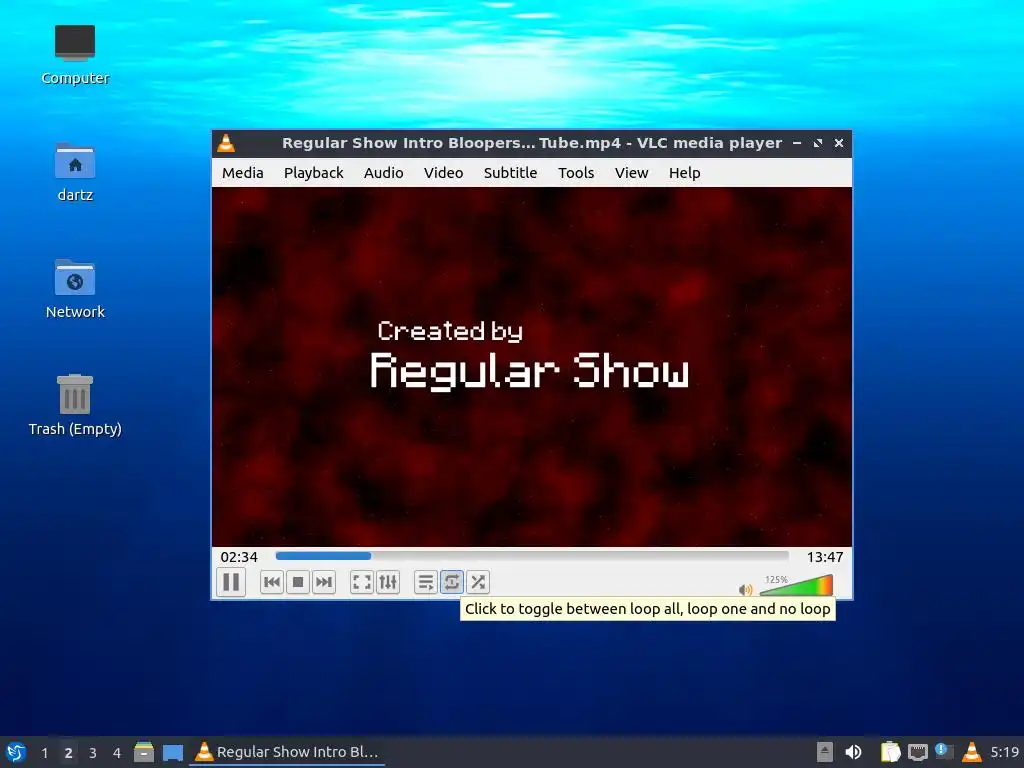Image resolution: width=1024 pixels, height=768 pixels.
Task: Switch to workspace 4
Action: coord(117,752)
